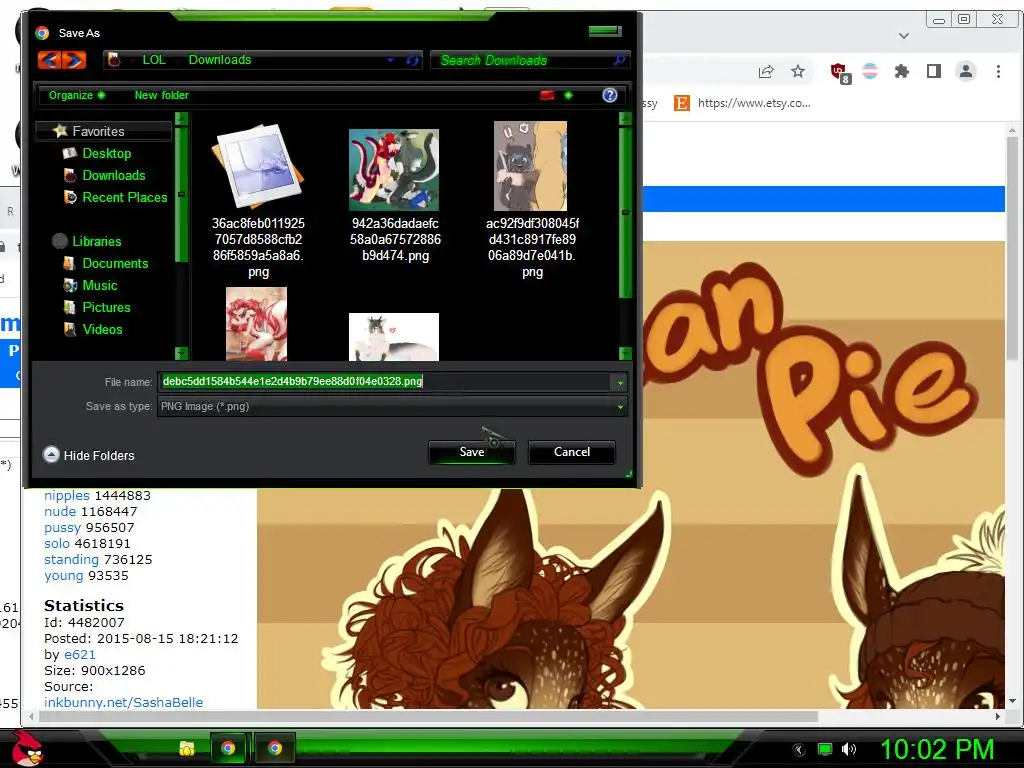Viewport: 1024px width, 768px height.
Task: Click the Desktop icon under Favorites
Action: click(70, 153)
